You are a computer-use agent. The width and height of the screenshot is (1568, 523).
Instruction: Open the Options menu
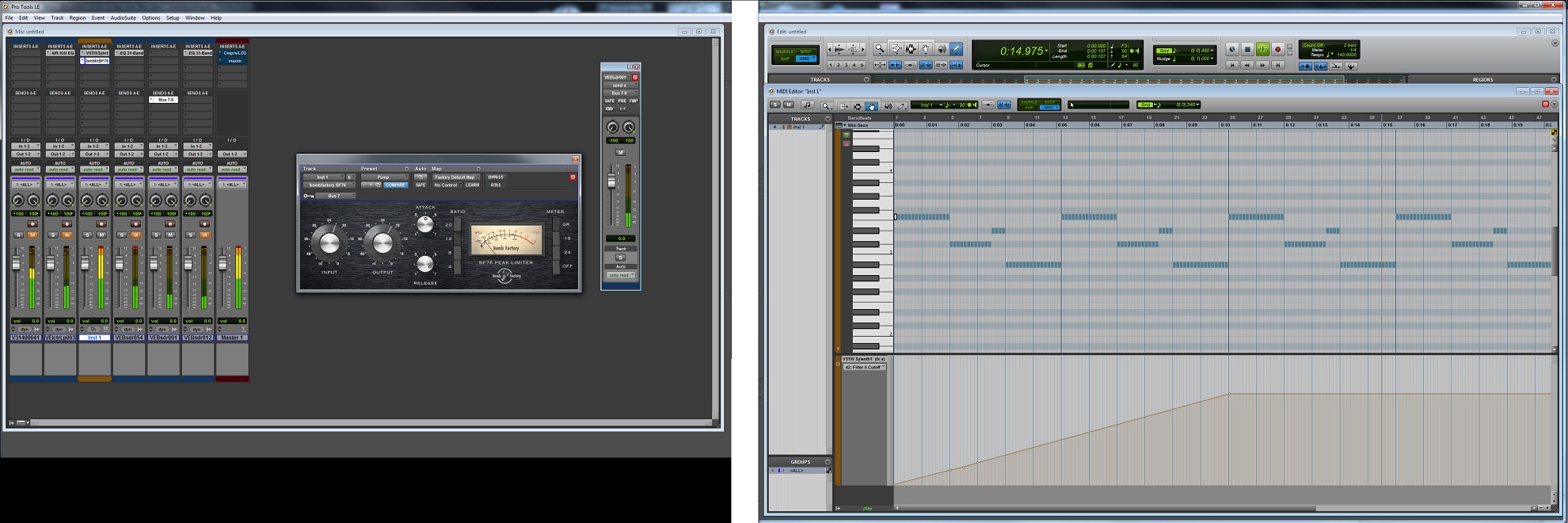click(151, 17)
